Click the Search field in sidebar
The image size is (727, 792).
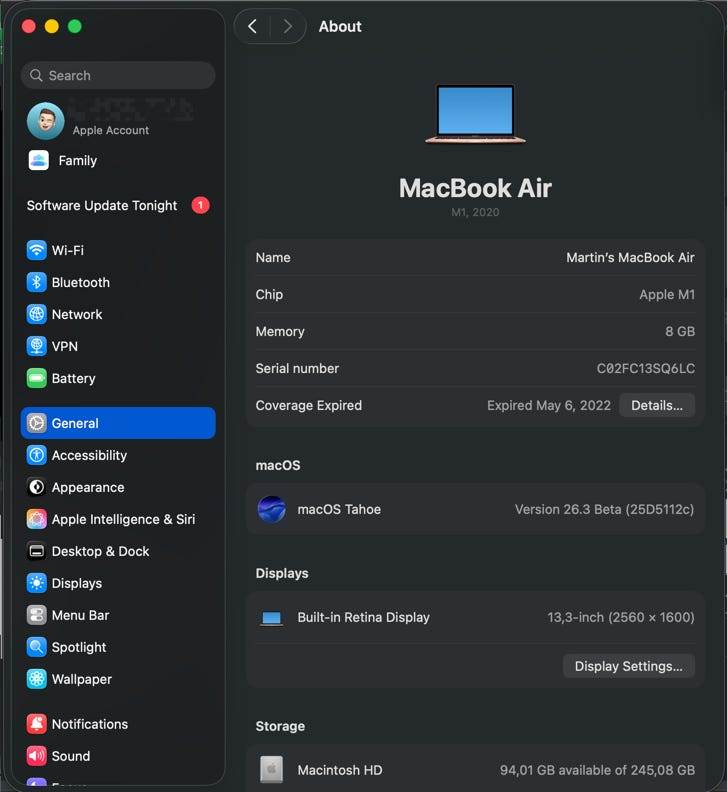[118, 75]
